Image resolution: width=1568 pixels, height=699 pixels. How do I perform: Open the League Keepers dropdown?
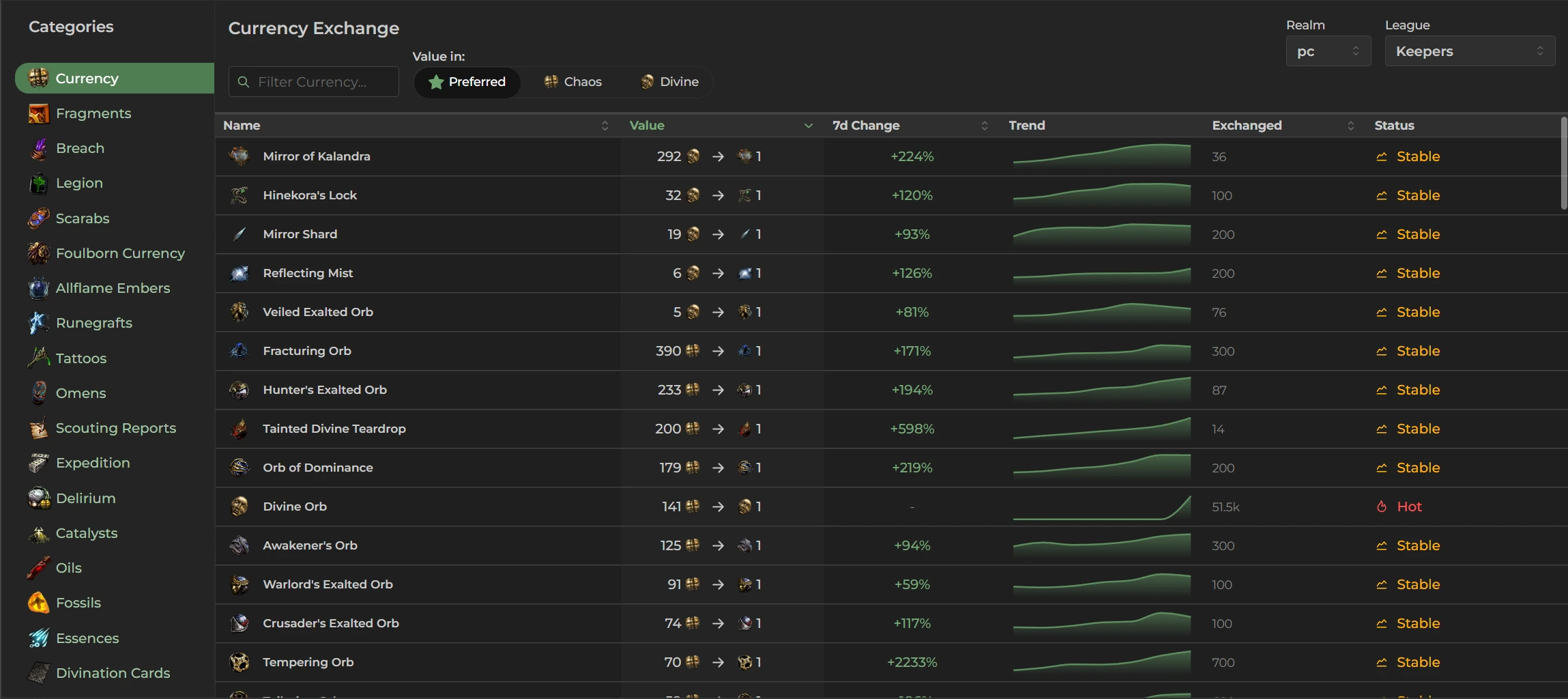click(x=1469, y=51)
